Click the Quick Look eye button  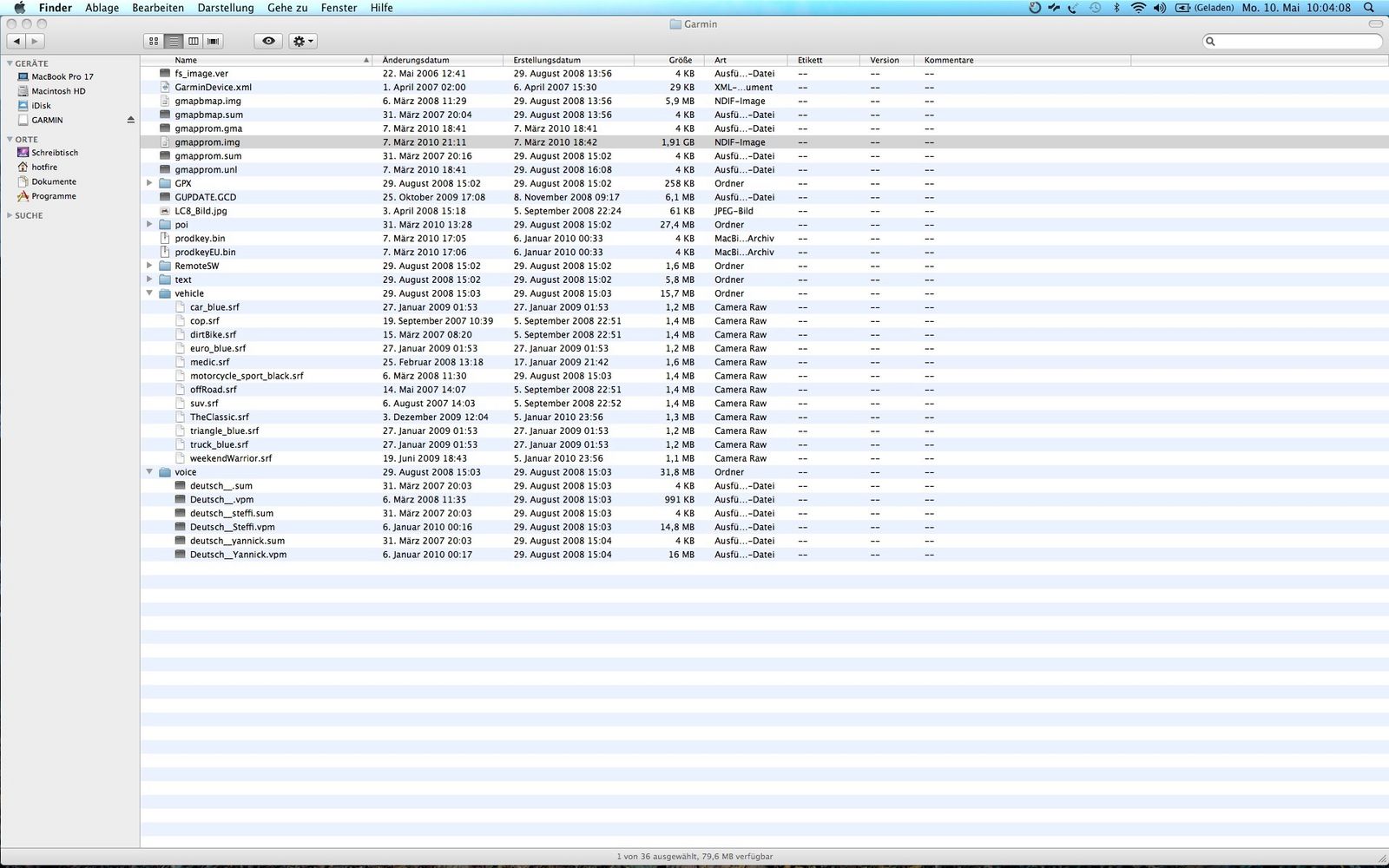(x=268, y=41)
